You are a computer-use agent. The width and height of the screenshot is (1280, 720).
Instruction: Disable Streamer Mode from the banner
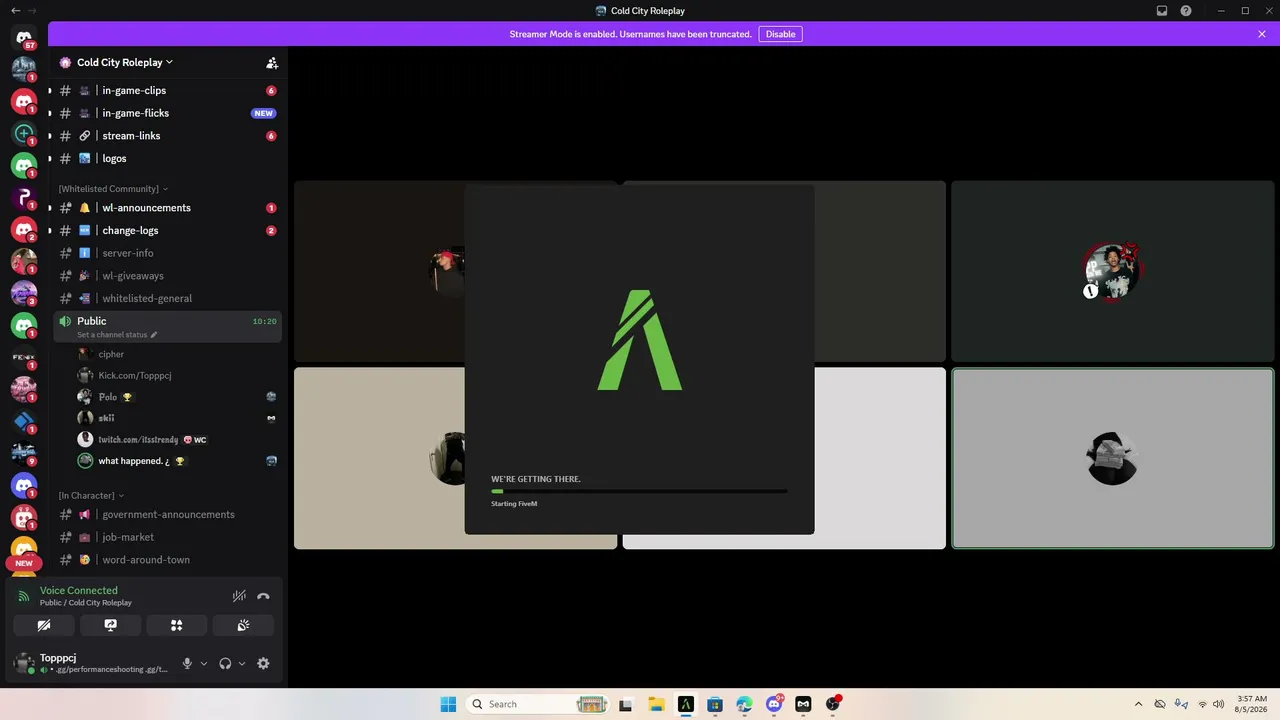click(780, 34)
